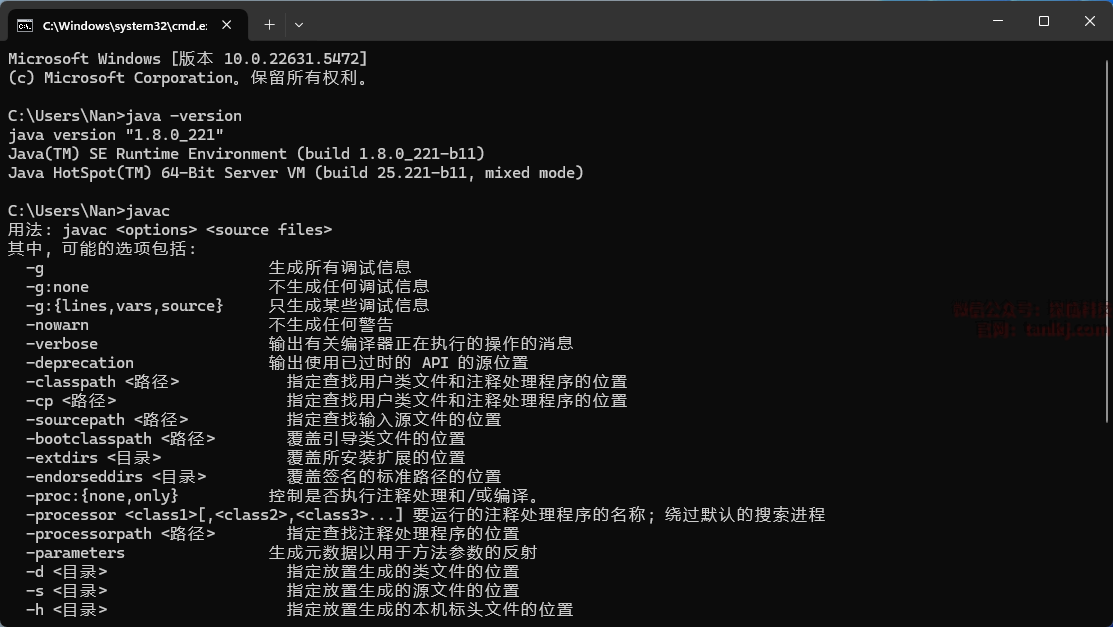The image size is (1113, 627).
Task: Close the terminal window
Action: [x=1089, y=21]
